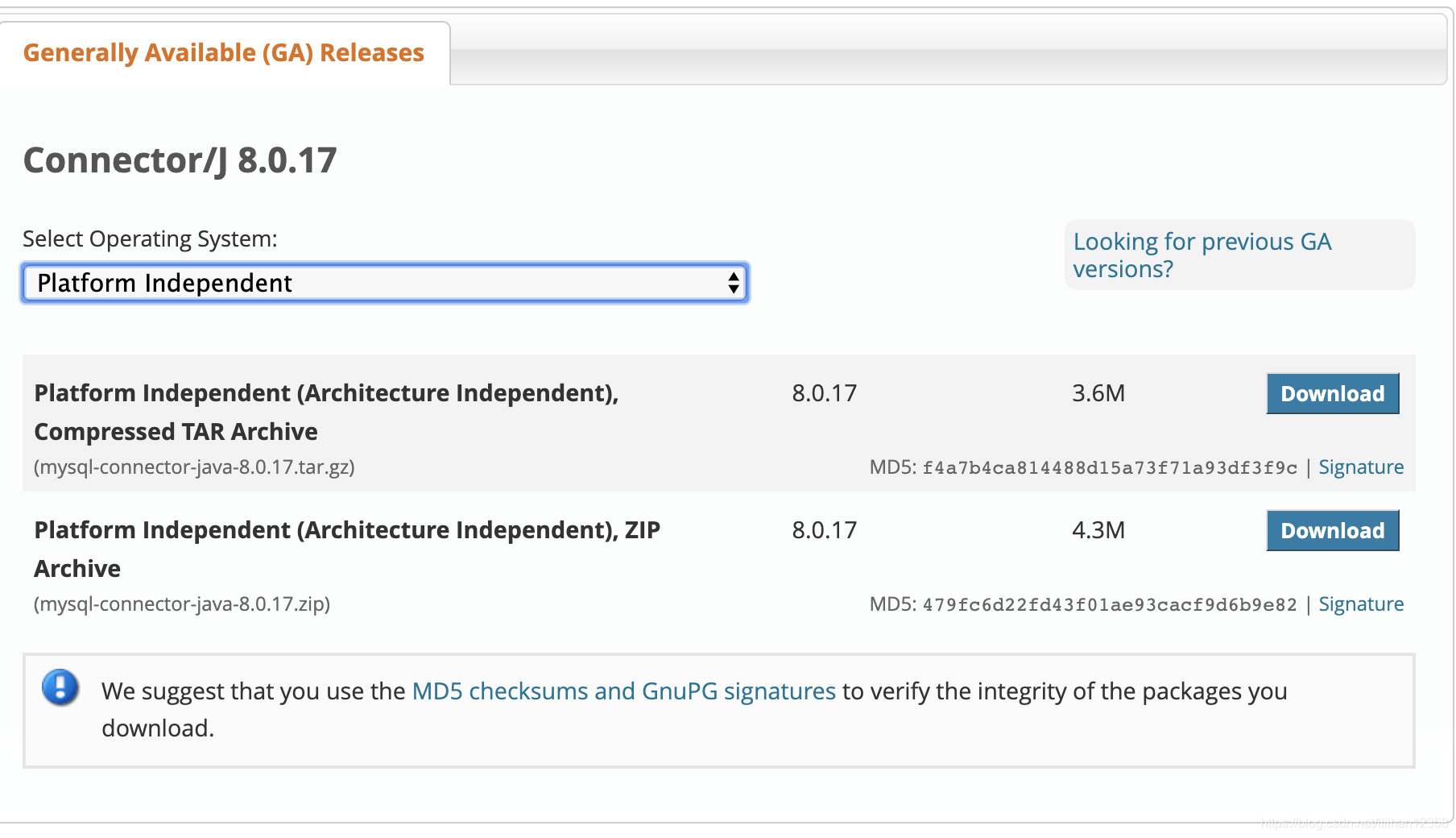Image resolution: width=1456 pixels, height=838 pixels.
Task: Click the 8.0.17 version label of the TAR row
Action: [823, 393]
